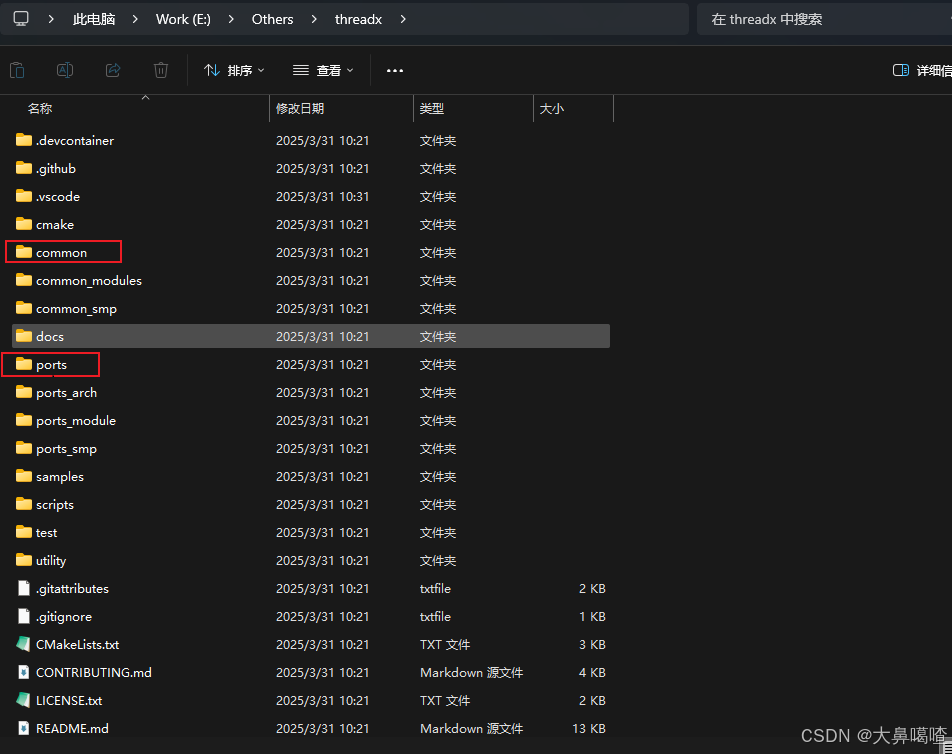Screen dimensions: 952x754
Task: Click the CONTRIBUTING.md file icon
Action: (x=24, y=672)
